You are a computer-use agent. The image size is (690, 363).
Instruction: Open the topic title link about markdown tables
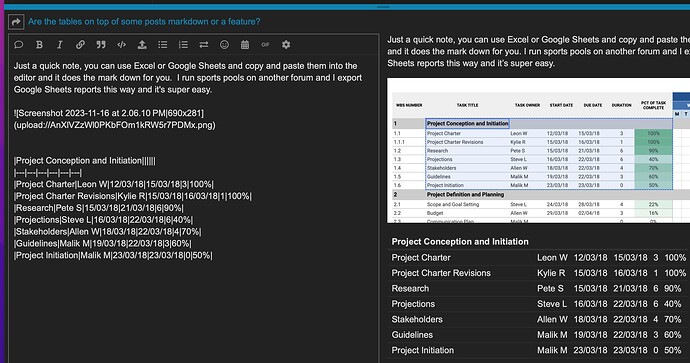(144, 22)
